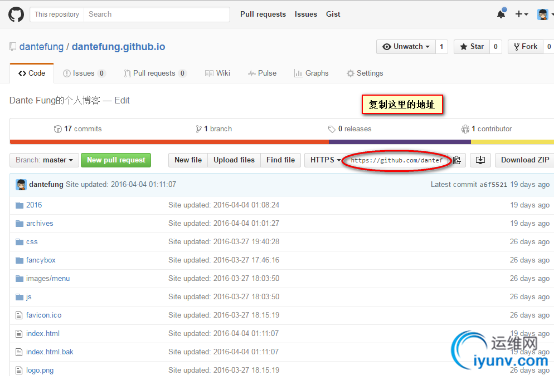Click the copy-to-clipboard icon beside the URL
This screenshot has height=377, width=554.
tap(457, 160)
